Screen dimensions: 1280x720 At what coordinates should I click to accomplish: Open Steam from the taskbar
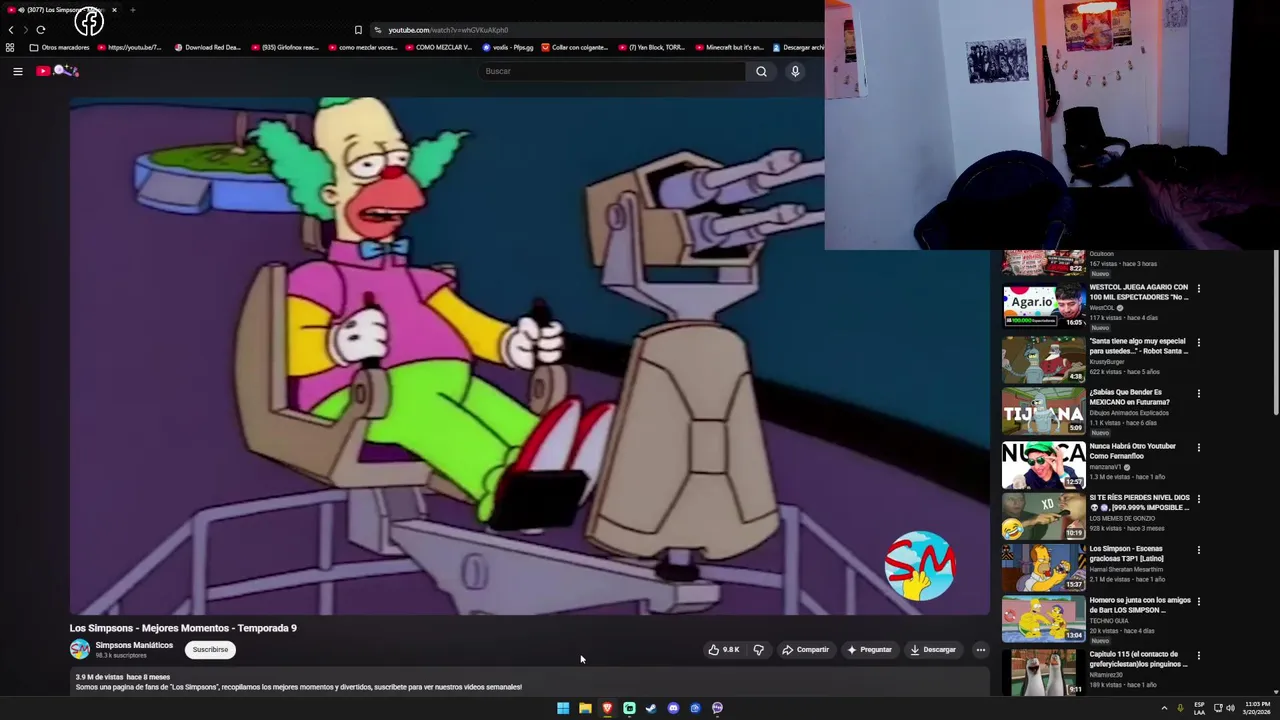coord(651,708)
